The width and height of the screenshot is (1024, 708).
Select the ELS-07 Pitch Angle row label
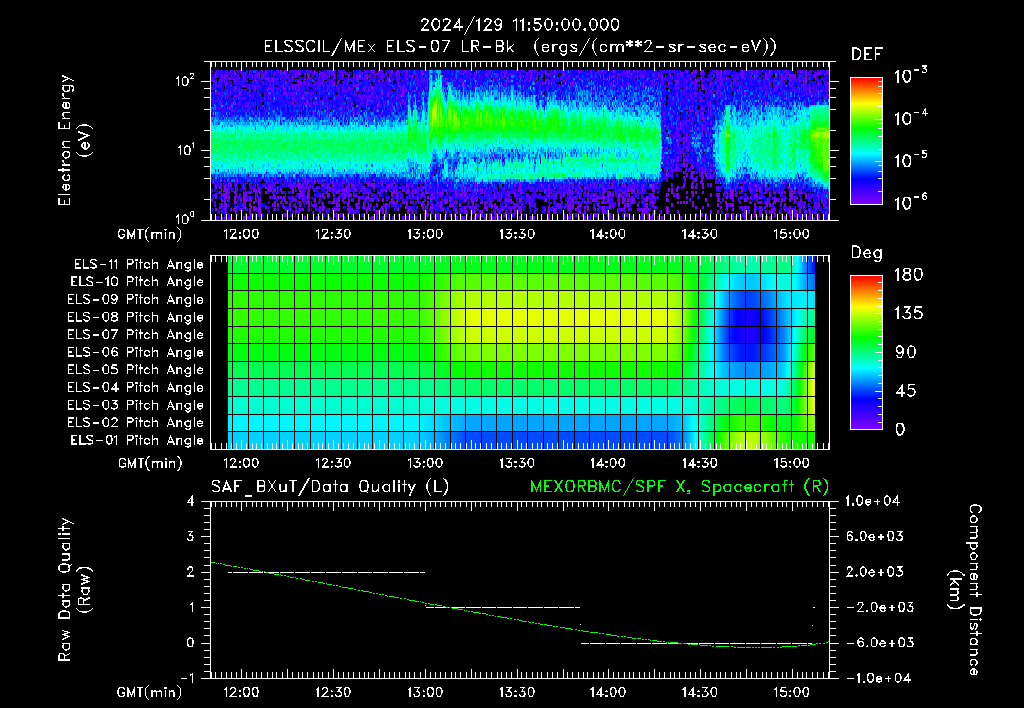point(136,334)
